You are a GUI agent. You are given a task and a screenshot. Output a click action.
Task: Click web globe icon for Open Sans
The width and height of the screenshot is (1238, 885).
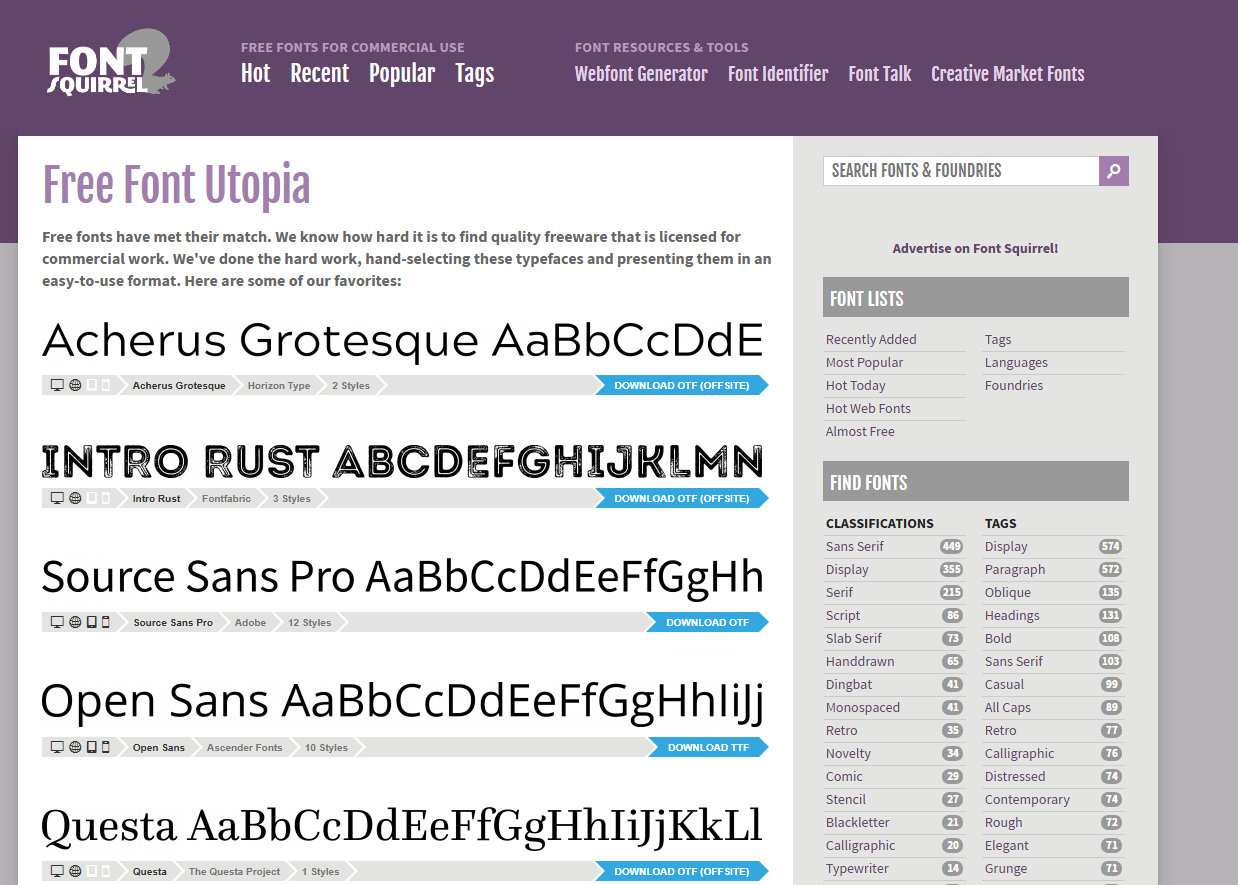[x=75, y=748]
